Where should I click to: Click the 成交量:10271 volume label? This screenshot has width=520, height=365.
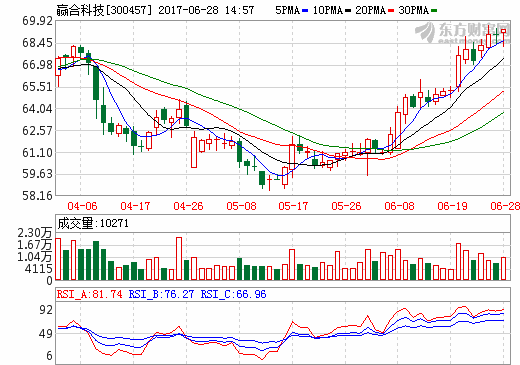(x=93, y=223)
